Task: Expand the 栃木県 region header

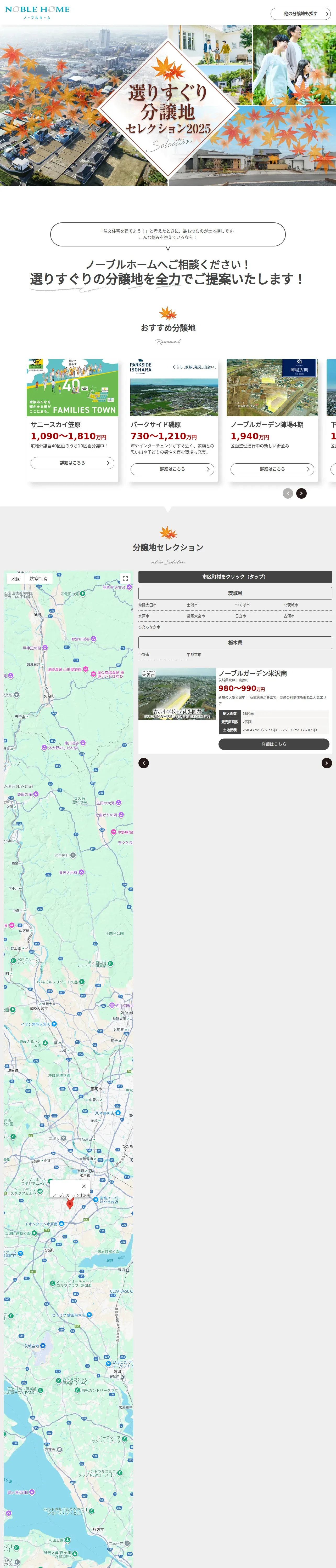Action: [x=235, y=643]
